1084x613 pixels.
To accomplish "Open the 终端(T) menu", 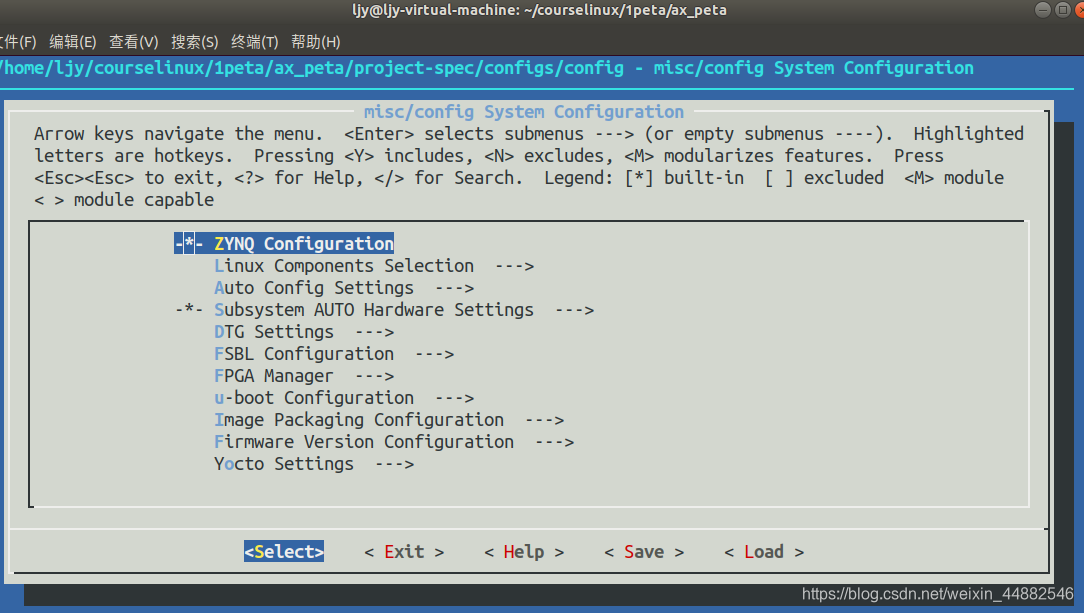I will [256, 41].
